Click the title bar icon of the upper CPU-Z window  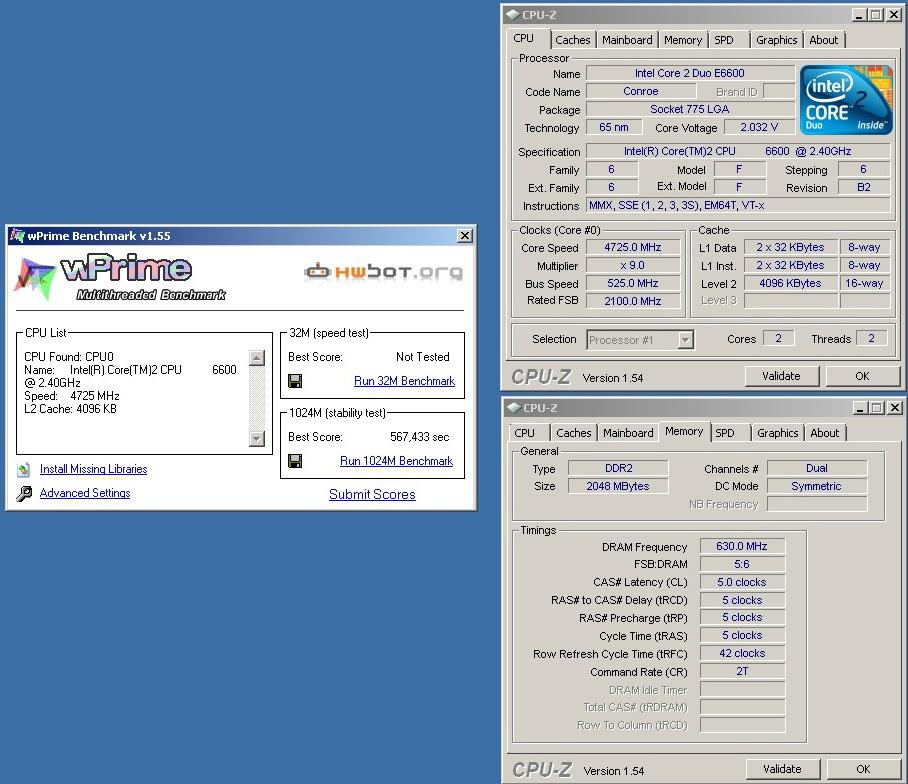coord(512,15)
